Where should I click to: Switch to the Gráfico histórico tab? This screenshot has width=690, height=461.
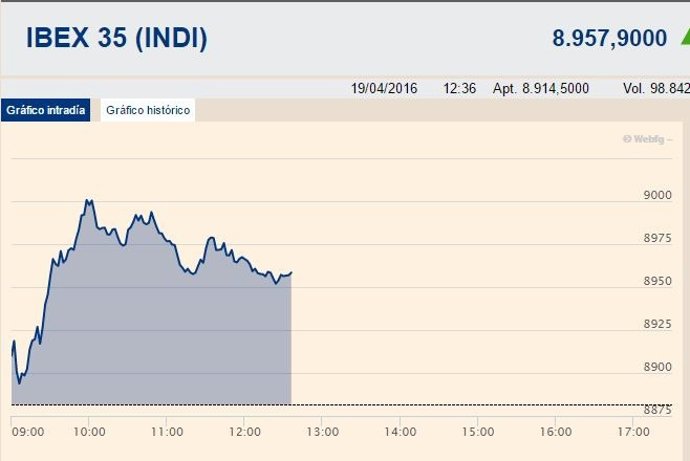147,110
